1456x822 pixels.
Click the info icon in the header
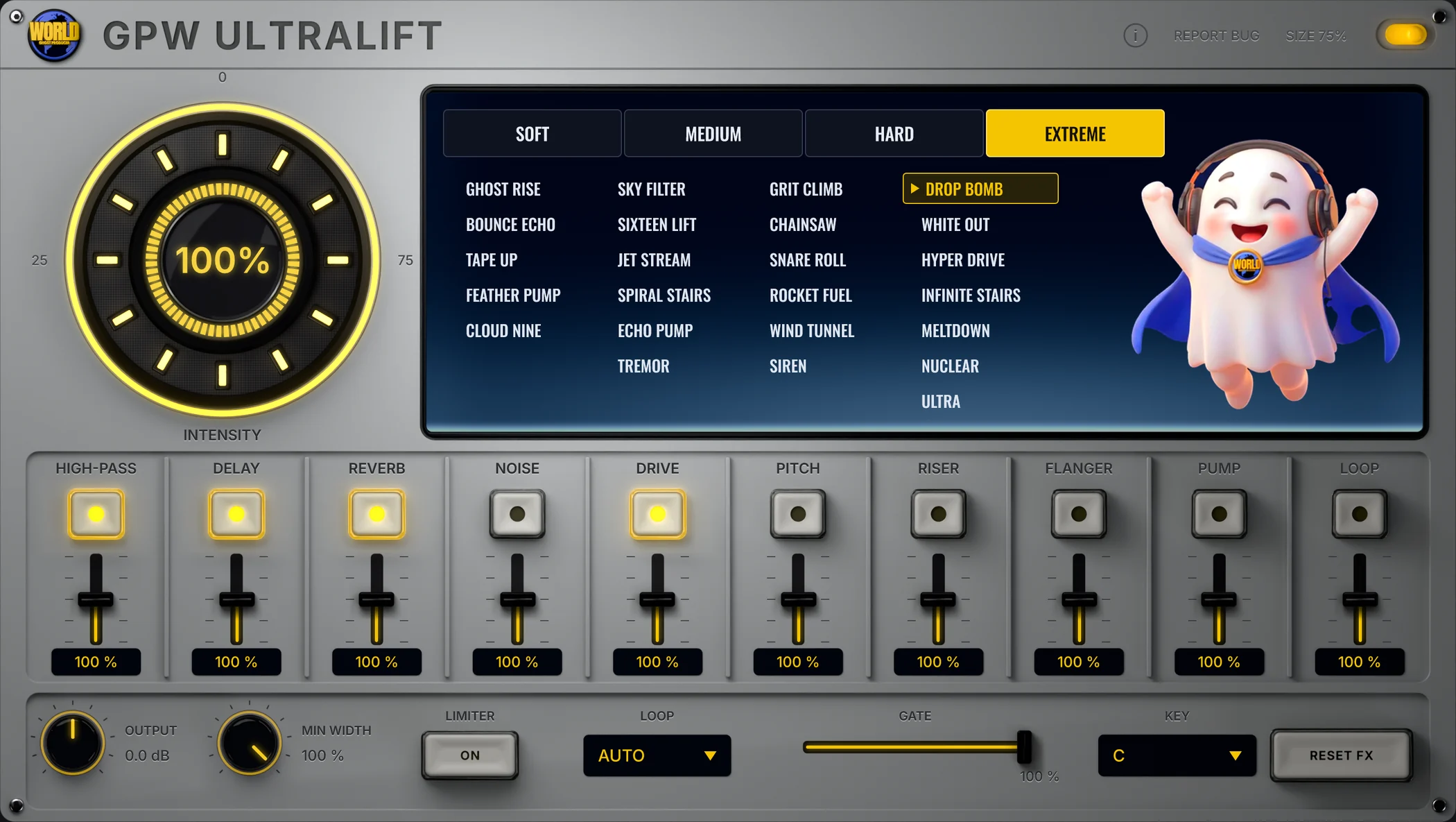coord(1135,35)
